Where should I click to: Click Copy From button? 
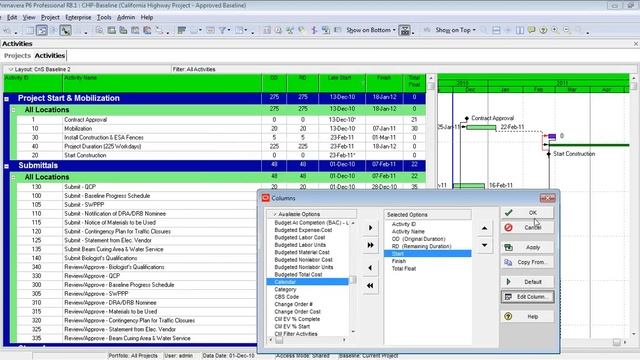pos(527,262)
